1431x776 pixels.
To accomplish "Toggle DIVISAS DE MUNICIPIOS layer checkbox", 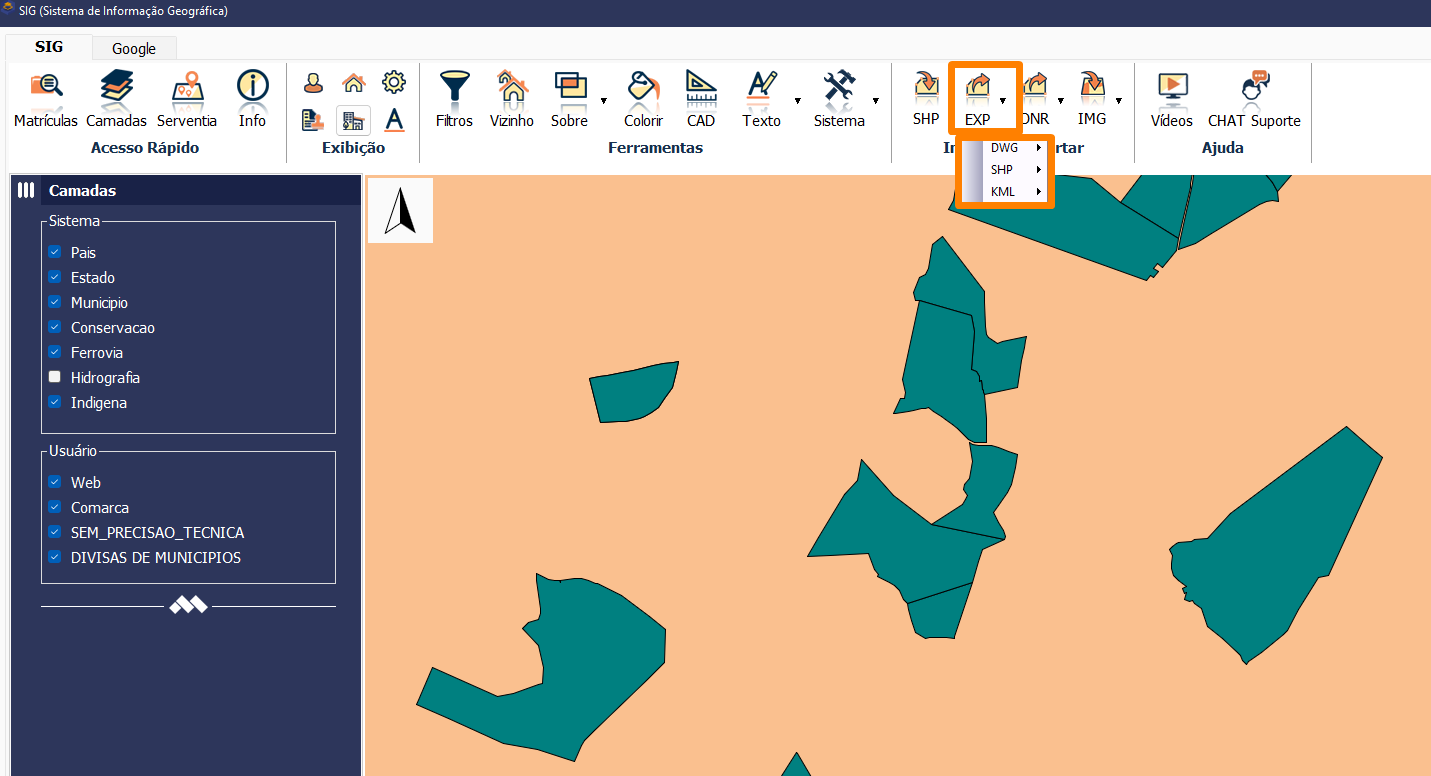I will tap(55, 557).
